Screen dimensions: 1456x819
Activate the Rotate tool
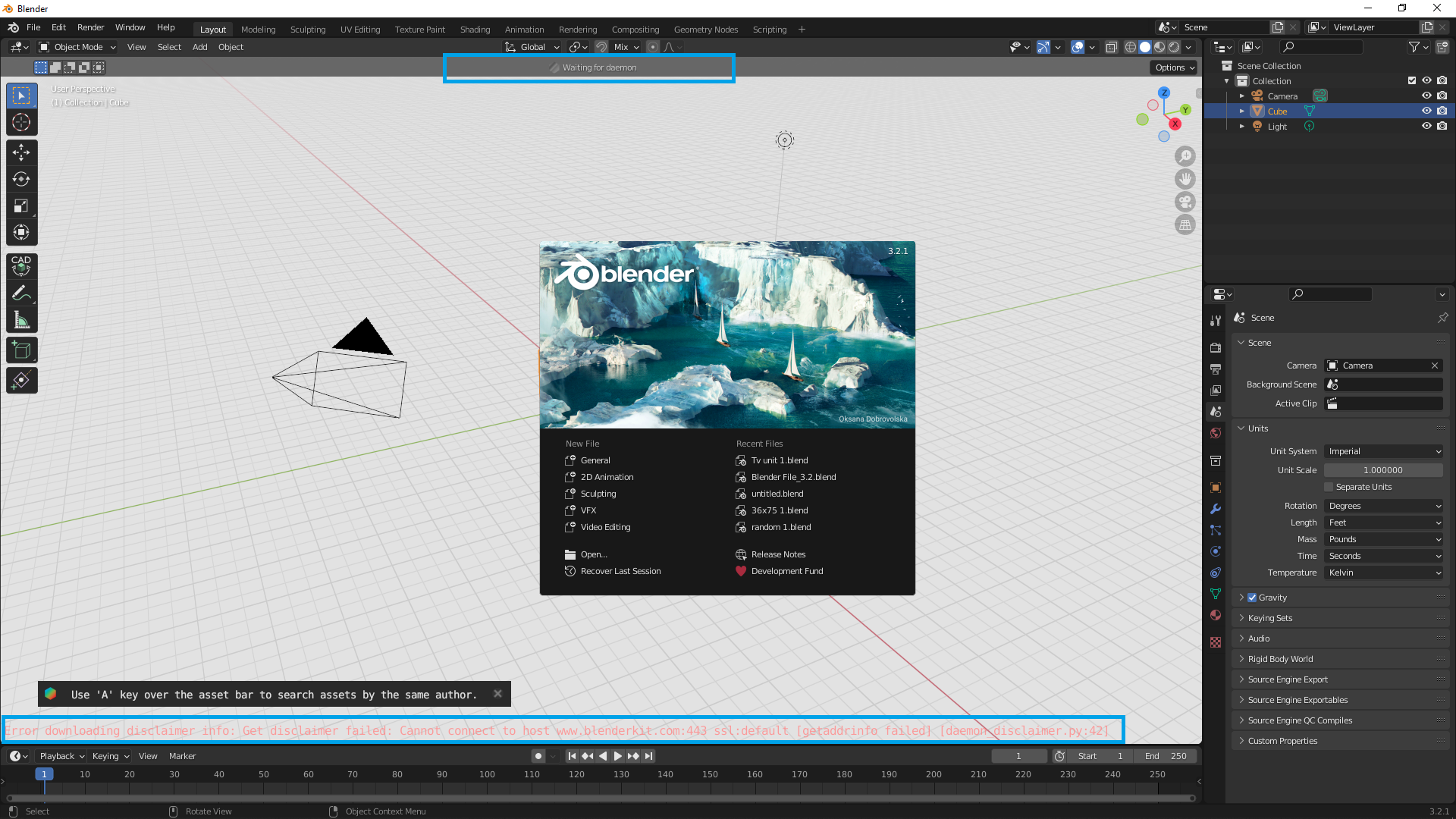(x=21, y=179)
